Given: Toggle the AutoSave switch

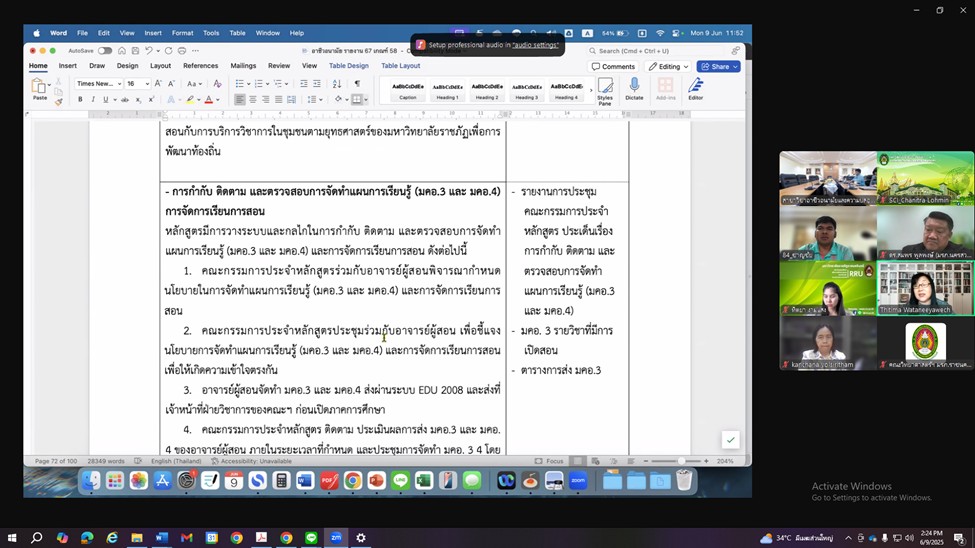Looking at the screenshot, I should click(x=105, y=51).
